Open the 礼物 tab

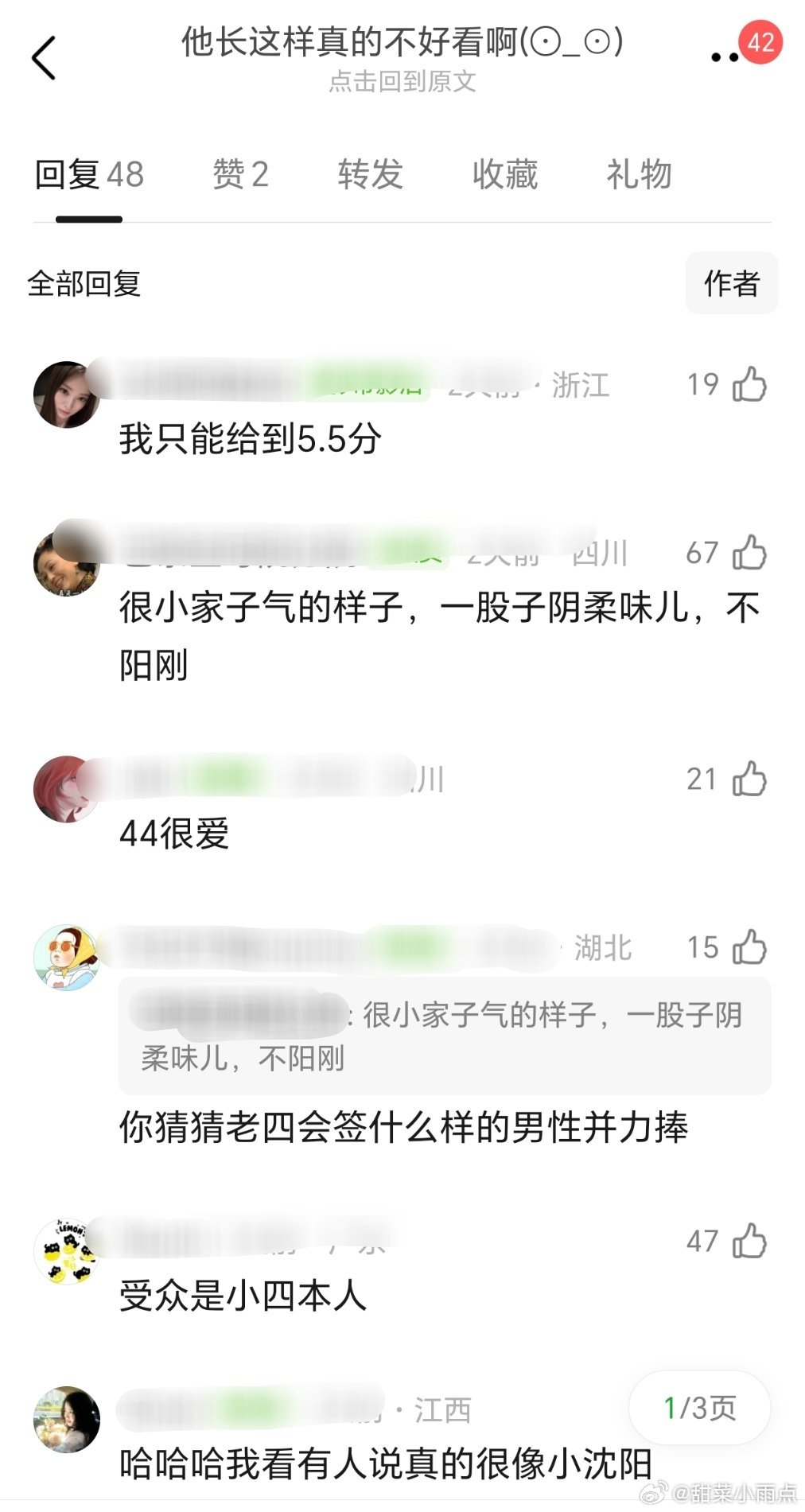coord(639,174)
